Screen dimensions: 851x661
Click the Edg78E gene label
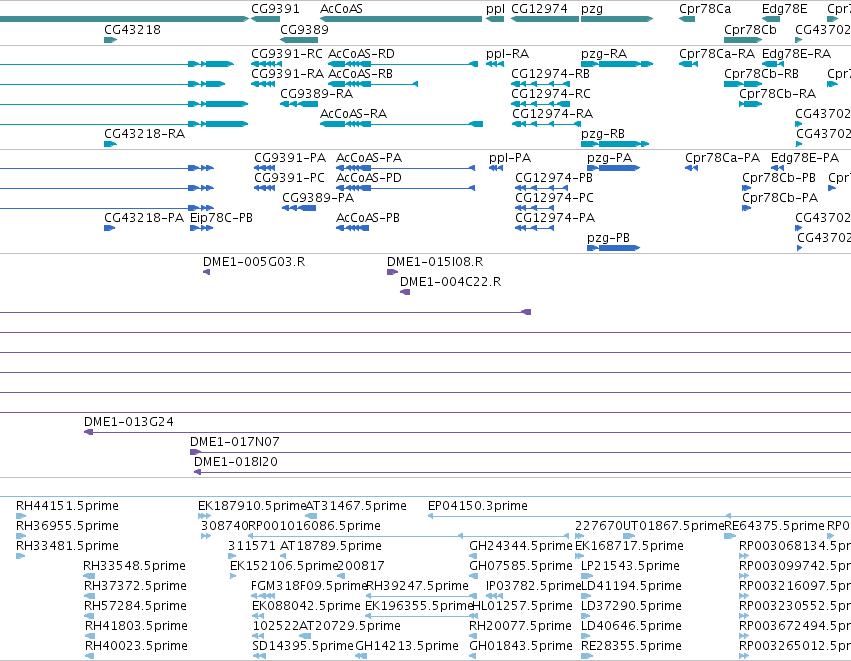(x=784, y=9)
